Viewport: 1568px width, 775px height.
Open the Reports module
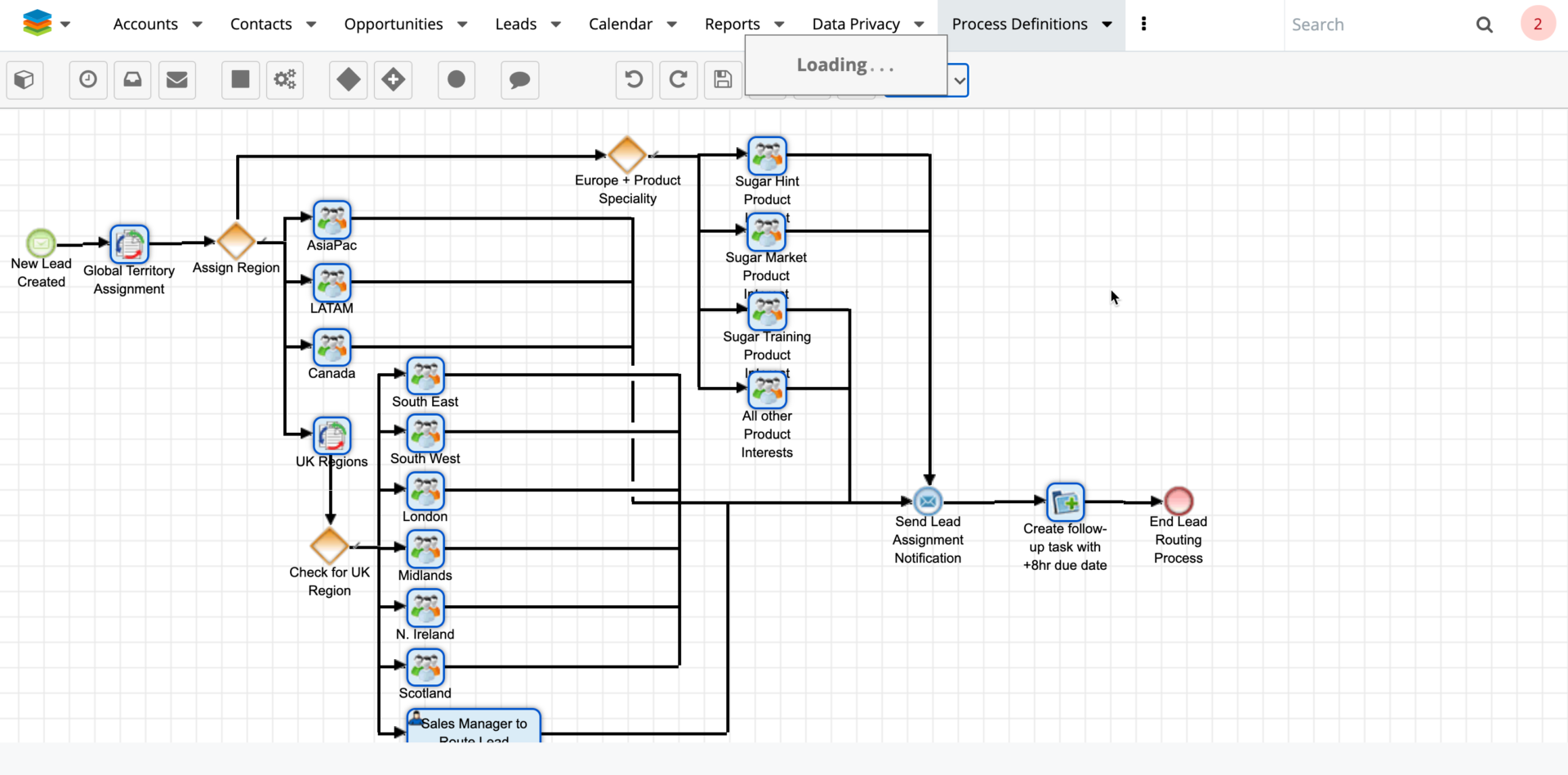click(733, 24)
